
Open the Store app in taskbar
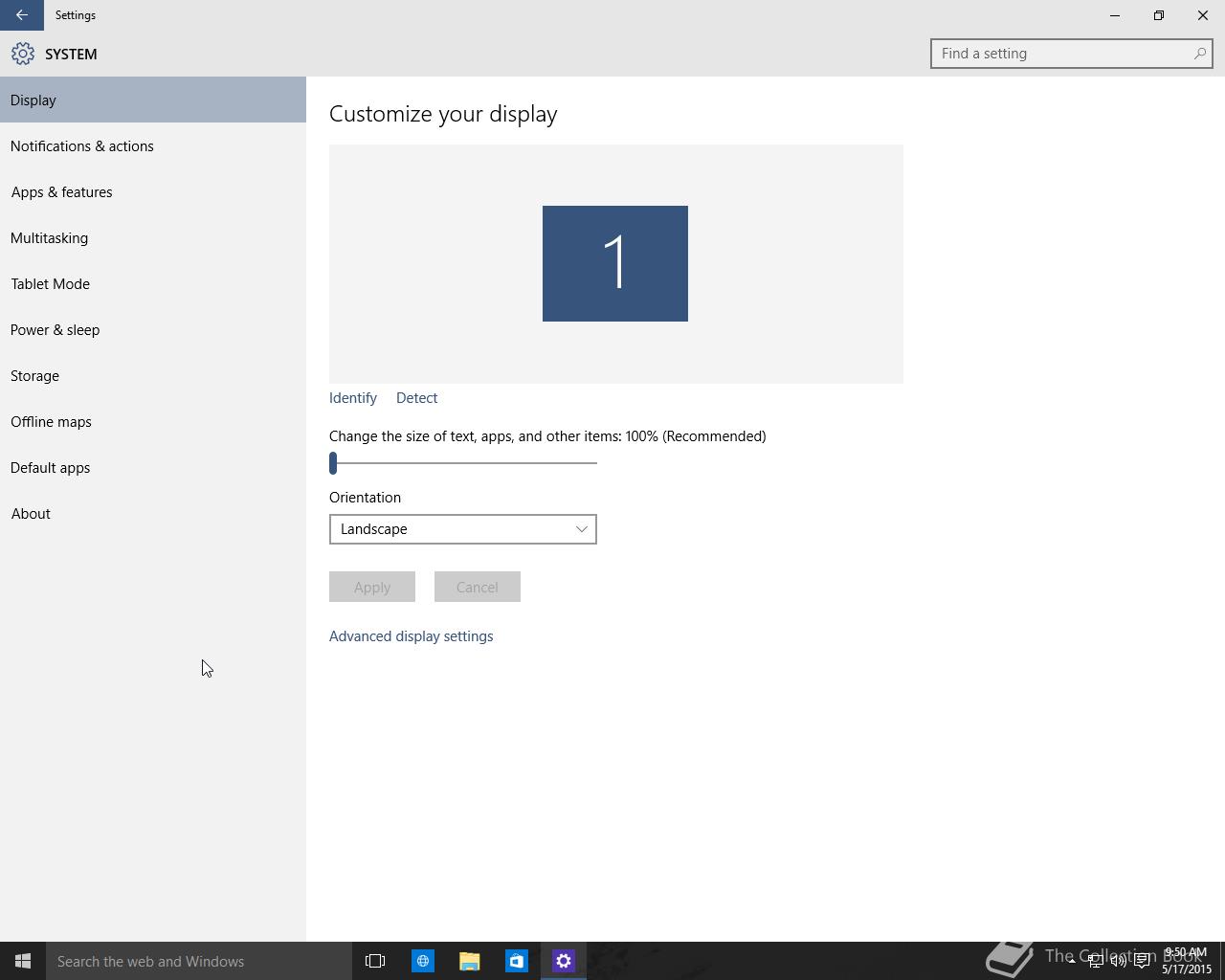516,961
